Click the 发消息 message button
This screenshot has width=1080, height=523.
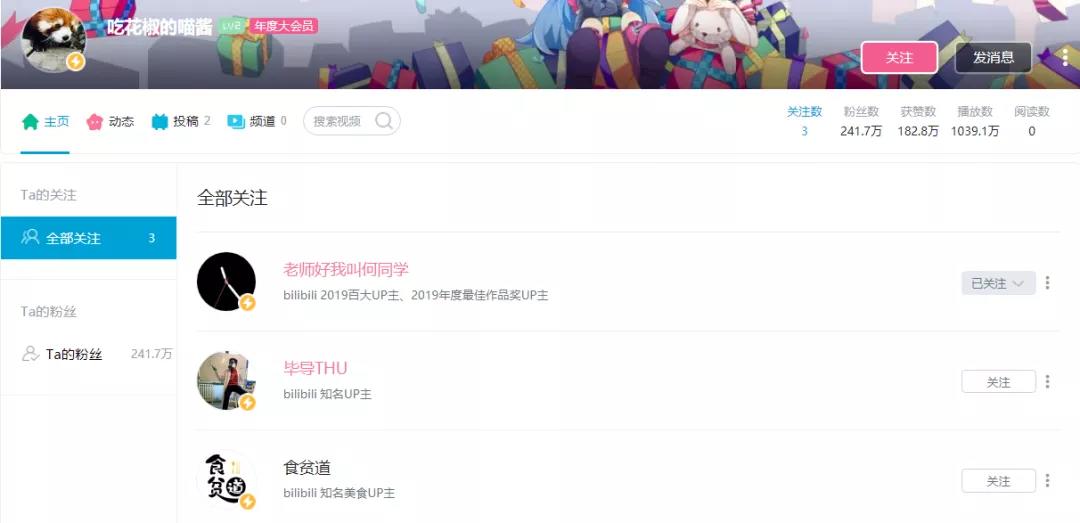point(993,58)
